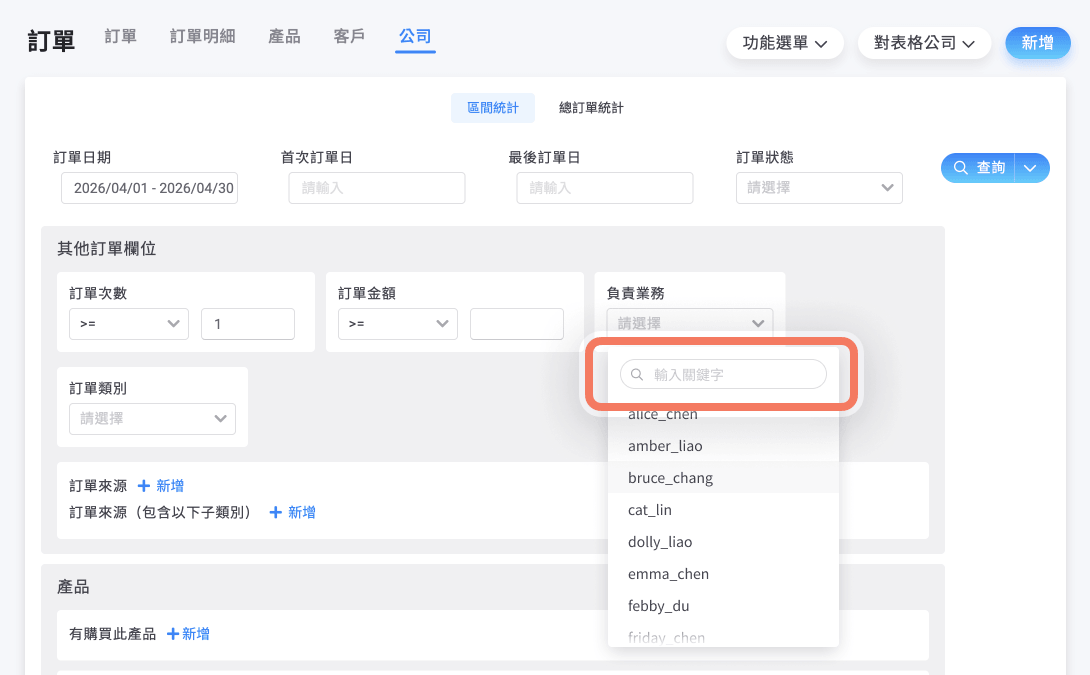
Task: Open the 功能選單 dropdown
Action: [x=785, y=43]
